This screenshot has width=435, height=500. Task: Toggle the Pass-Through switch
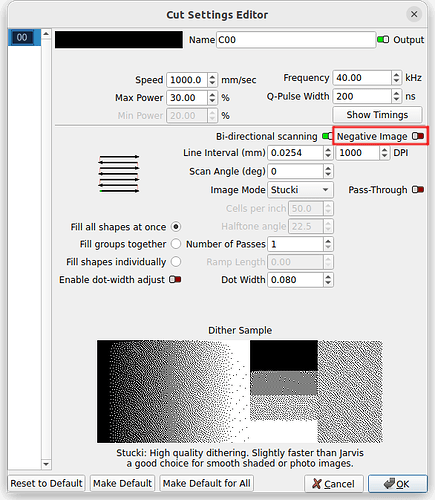point(418,190)
